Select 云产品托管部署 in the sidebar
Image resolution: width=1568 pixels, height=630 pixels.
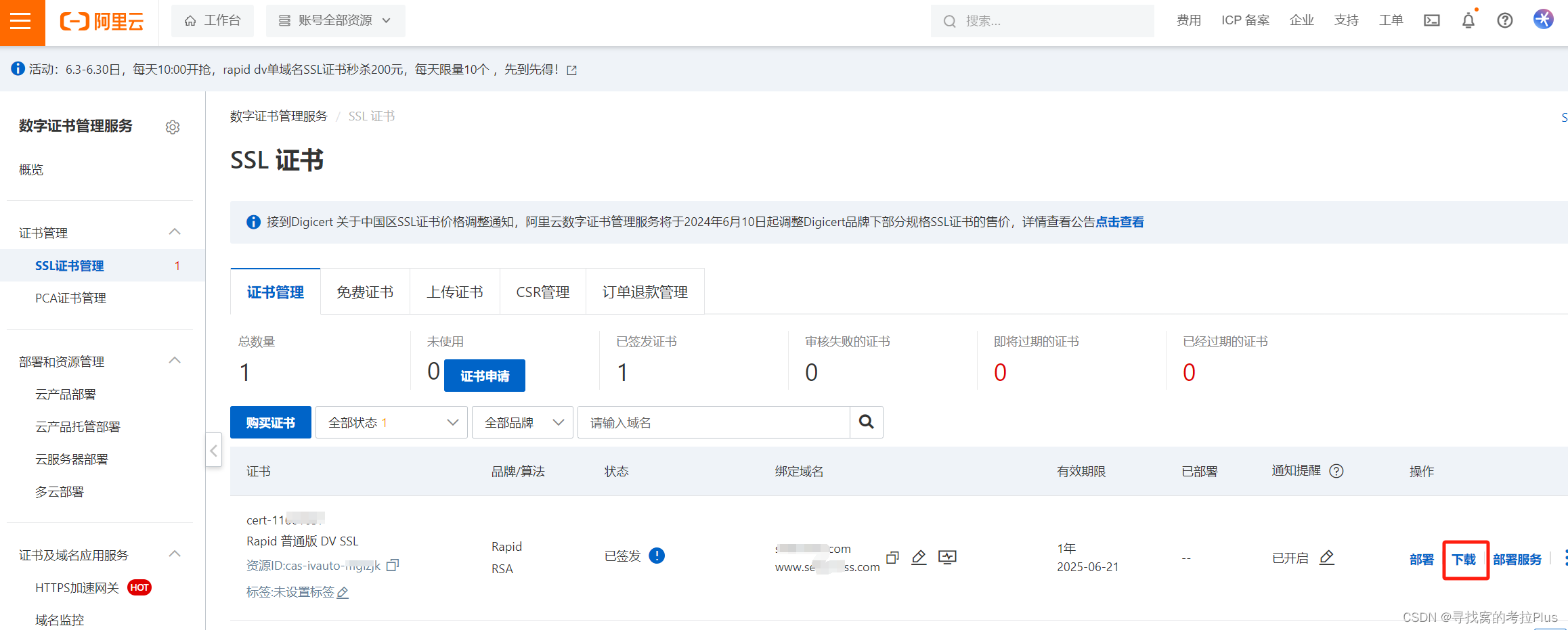point(78,427)
